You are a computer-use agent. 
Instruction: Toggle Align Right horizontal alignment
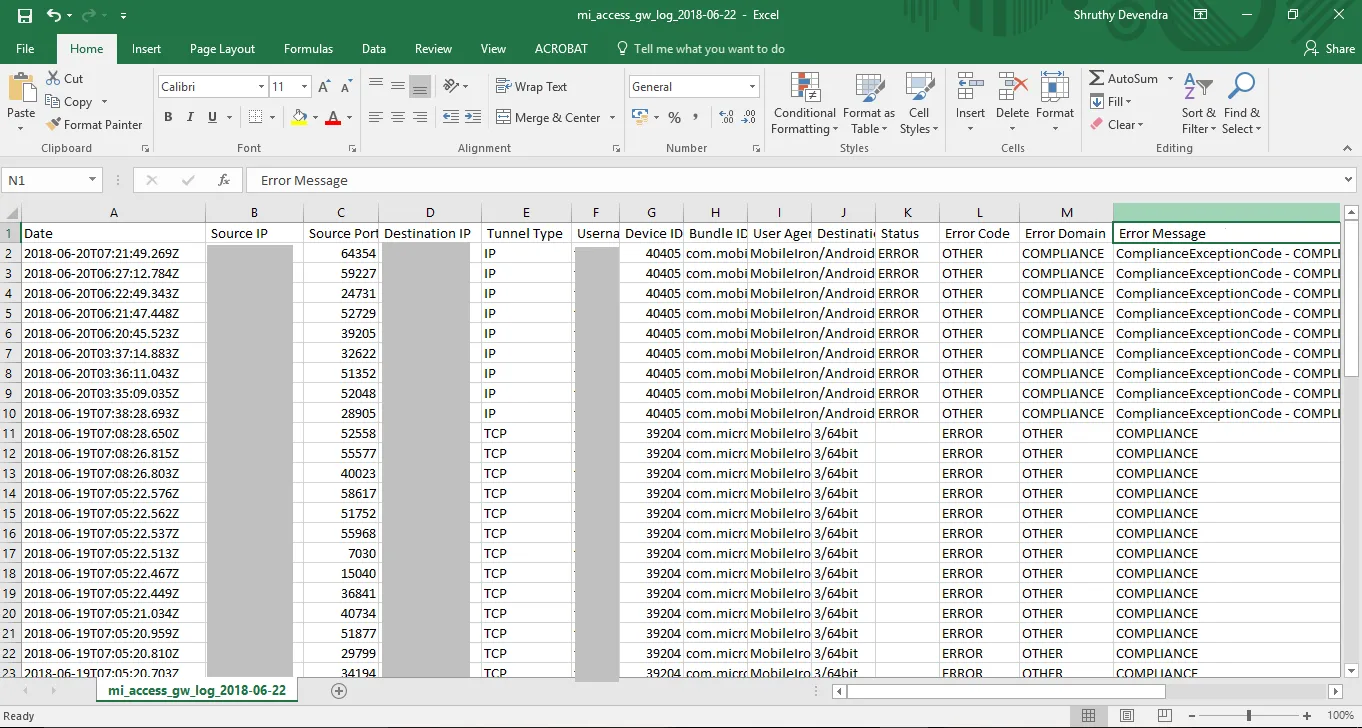tap(420, 117)
